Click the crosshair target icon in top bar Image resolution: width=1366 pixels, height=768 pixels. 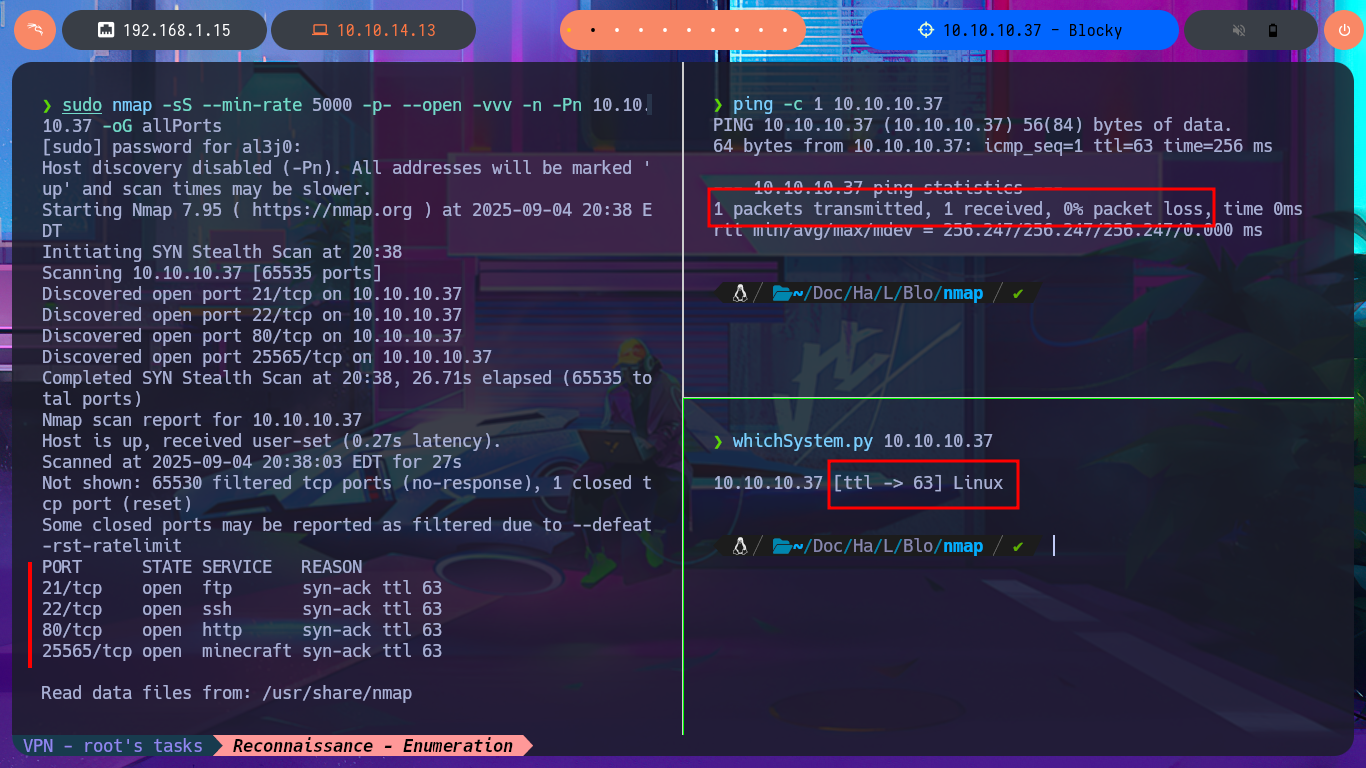point(925,30)
